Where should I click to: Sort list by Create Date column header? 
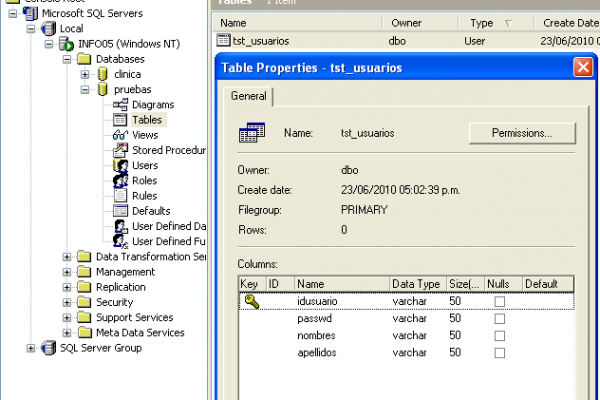click(x=567, y=23)
